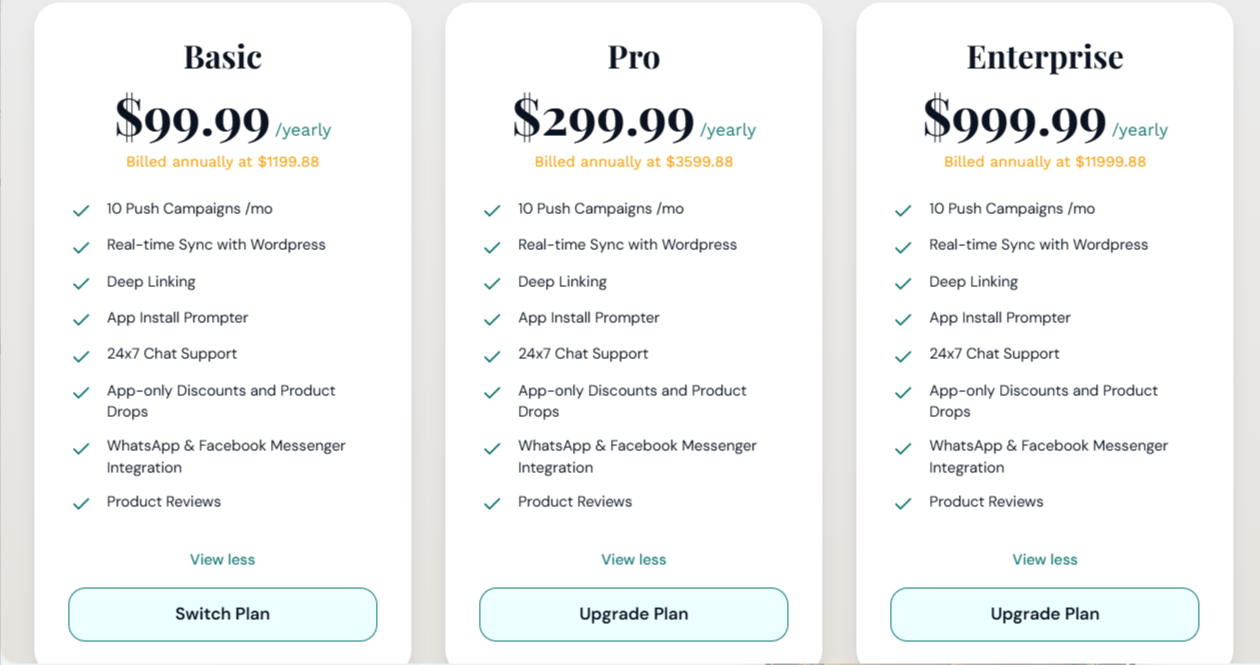1260x665 pixels.
Task: Click checkmark beside Basic Product Reviews
Action: coord(81,503)
